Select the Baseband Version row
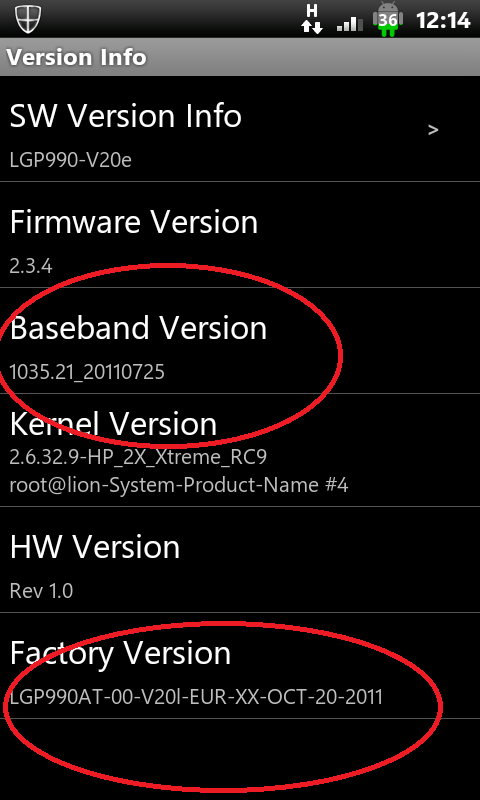480x800 pixels. [240, 340]
